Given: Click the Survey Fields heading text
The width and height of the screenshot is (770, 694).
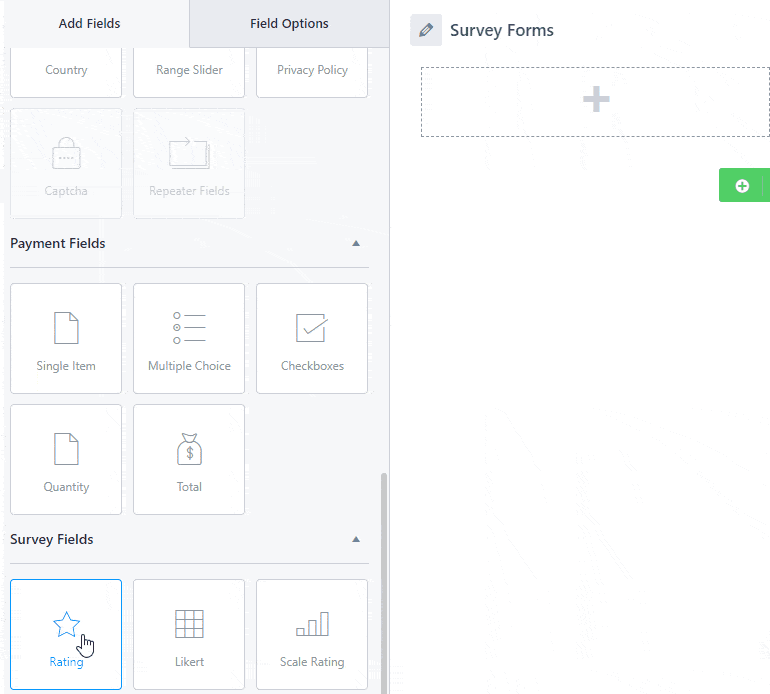Looking at the screenshot, I should coord(52,539).
